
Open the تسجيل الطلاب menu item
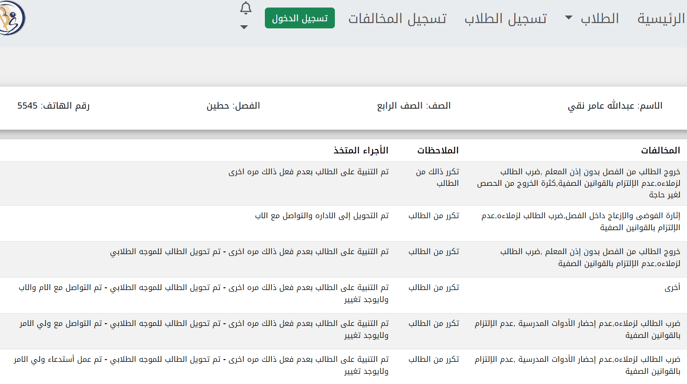506,18
